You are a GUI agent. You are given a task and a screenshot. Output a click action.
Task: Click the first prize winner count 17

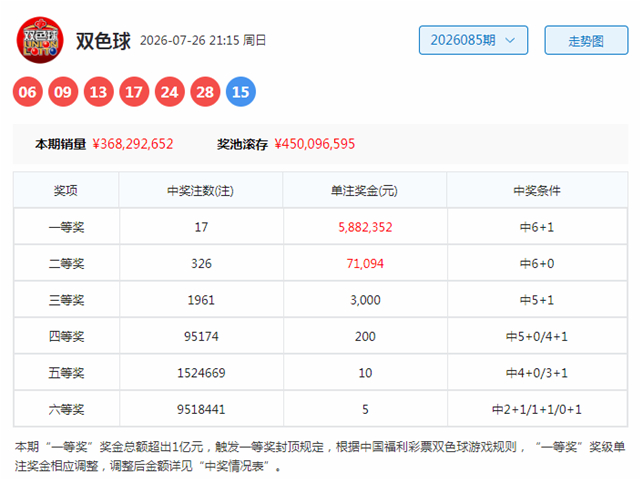pyautogui.click(x=201, y=227)
